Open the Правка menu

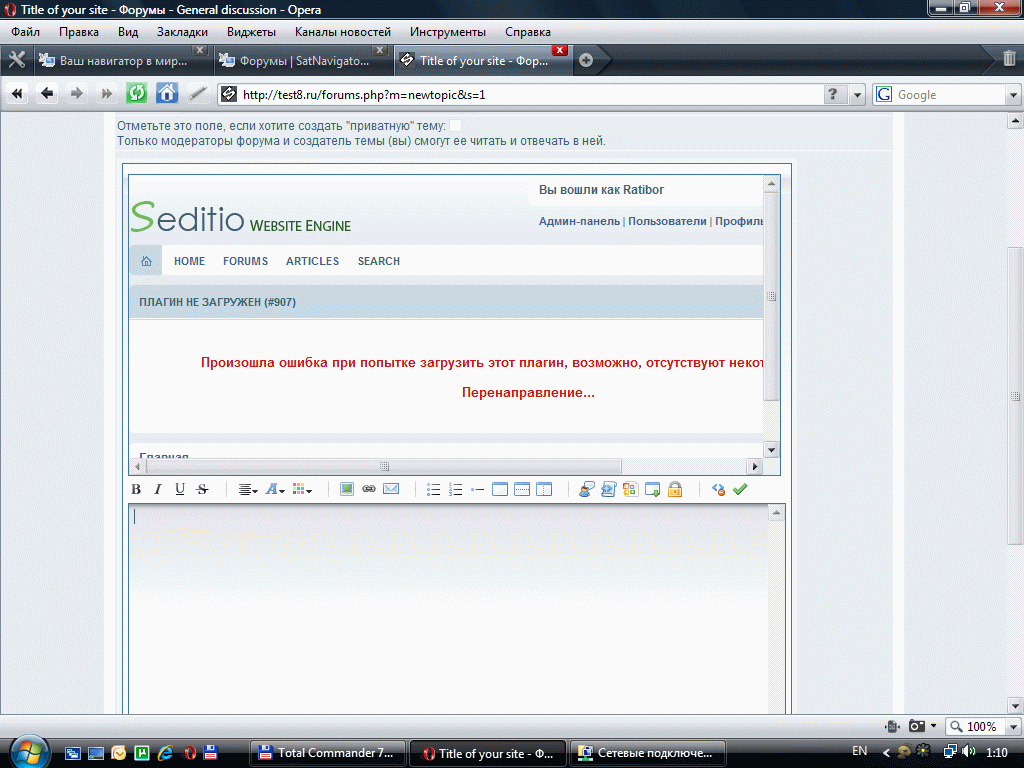tap(78, 32)
